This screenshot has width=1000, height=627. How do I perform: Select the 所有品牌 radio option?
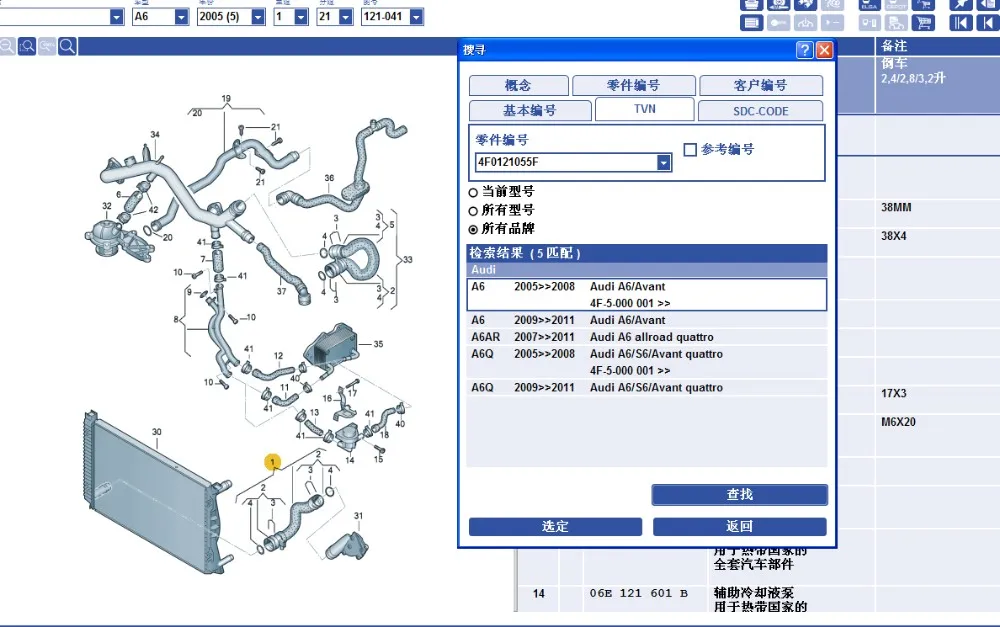(473, 229)
